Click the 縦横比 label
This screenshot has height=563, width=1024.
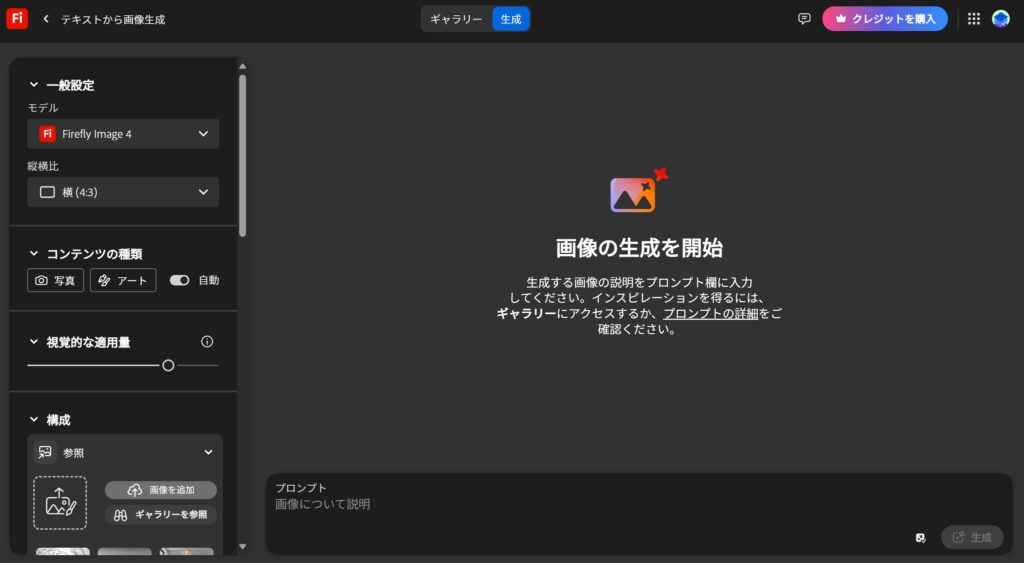[43, 166]
